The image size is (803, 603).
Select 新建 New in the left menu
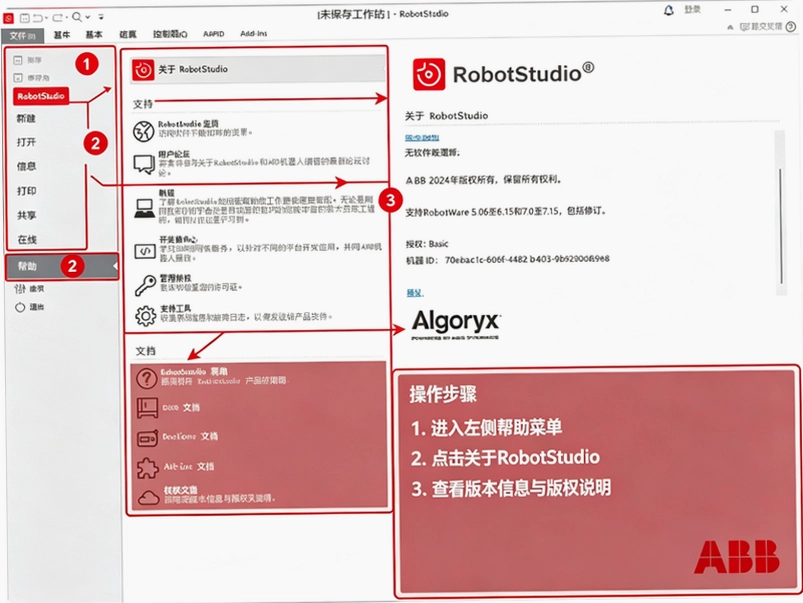coord(26,118)
